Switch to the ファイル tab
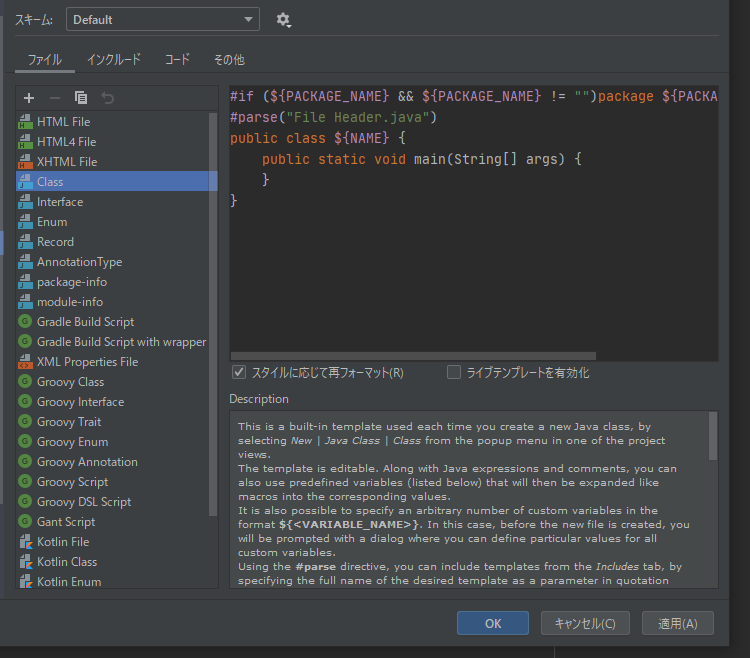The image size is (750, 658). click(44, 60)
